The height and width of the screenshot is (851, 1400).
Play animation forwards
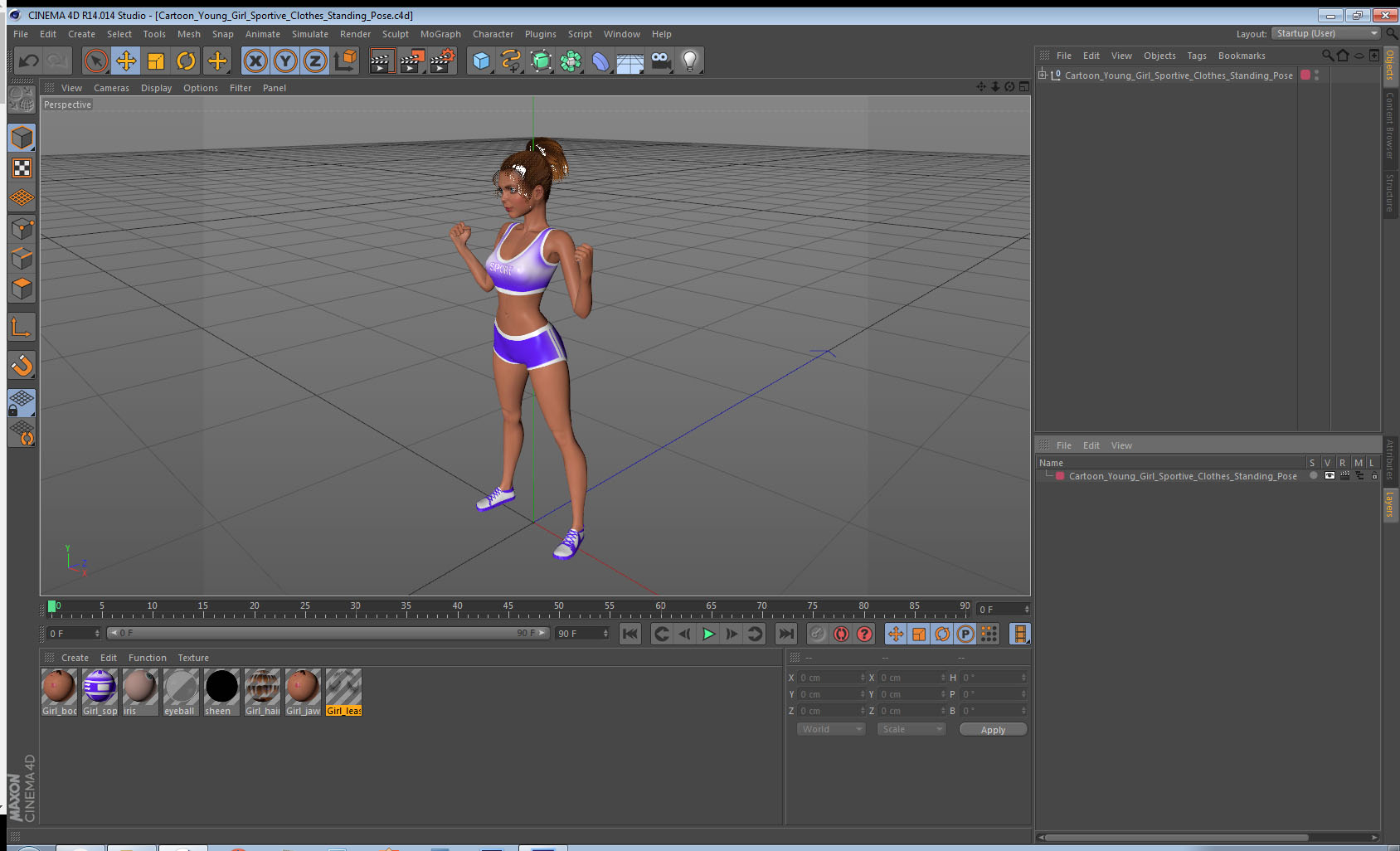708,634
